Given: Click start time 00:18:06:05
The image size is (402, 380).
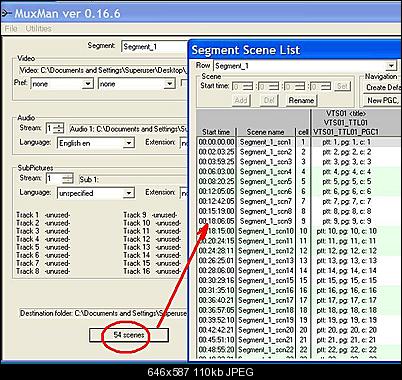Looking at the screenshot, I should (x=216, y=221).
